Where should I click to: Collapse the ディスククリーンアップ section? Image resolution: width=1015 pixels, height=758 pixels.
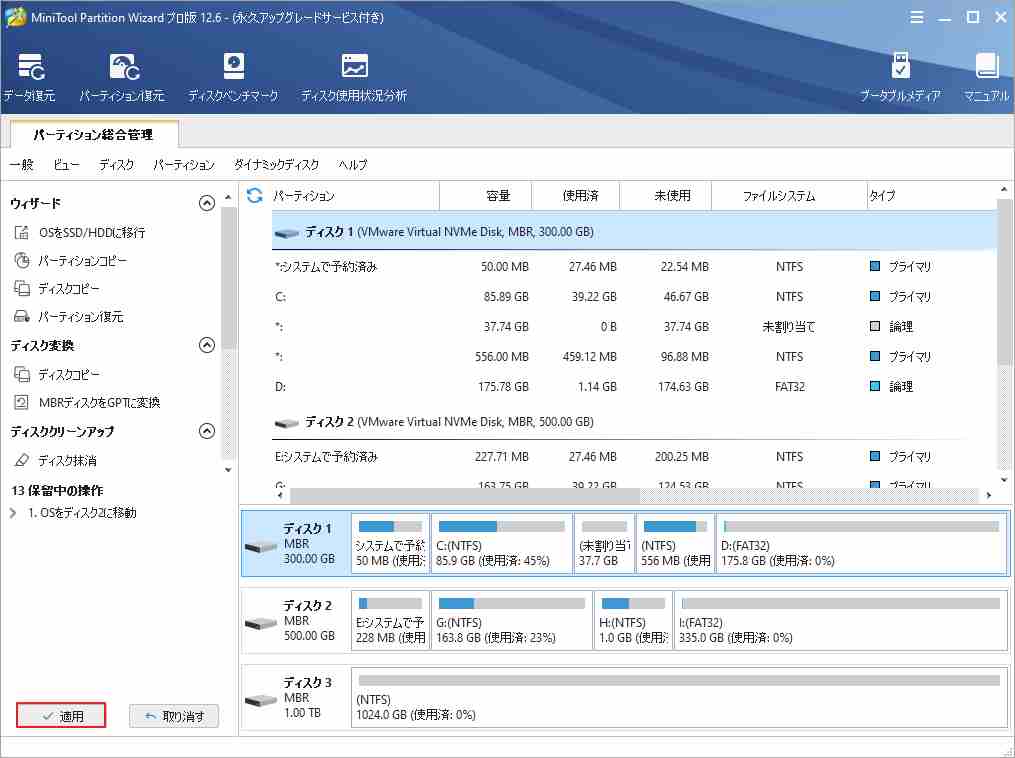click(207, 430)
